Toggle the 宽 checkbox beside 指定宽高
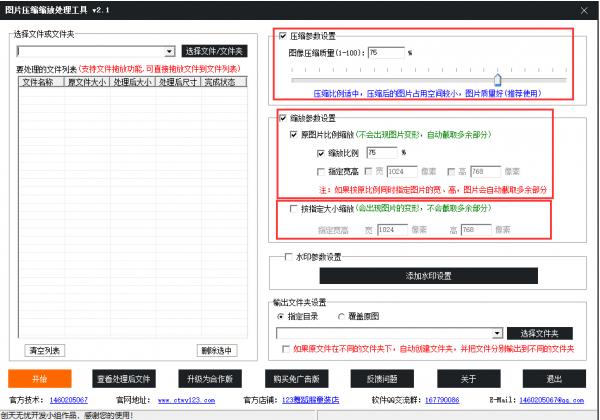Image resolution: width=600 pixels, height=420 pixels. pyautogui.click(x=368, y=171)
